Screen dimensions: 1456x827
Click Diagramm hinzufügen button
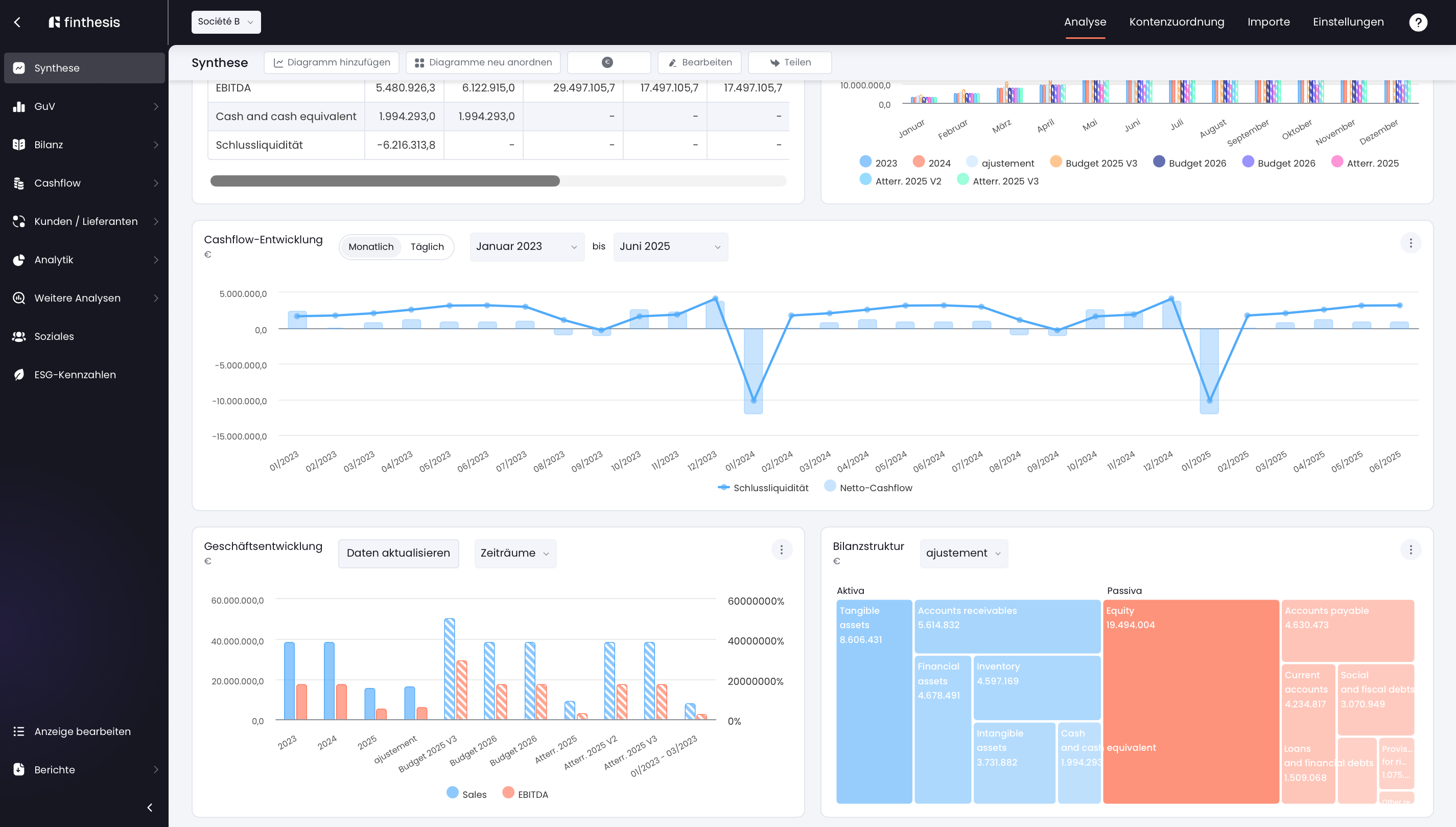pyautogui.click(x=332, y=62)
